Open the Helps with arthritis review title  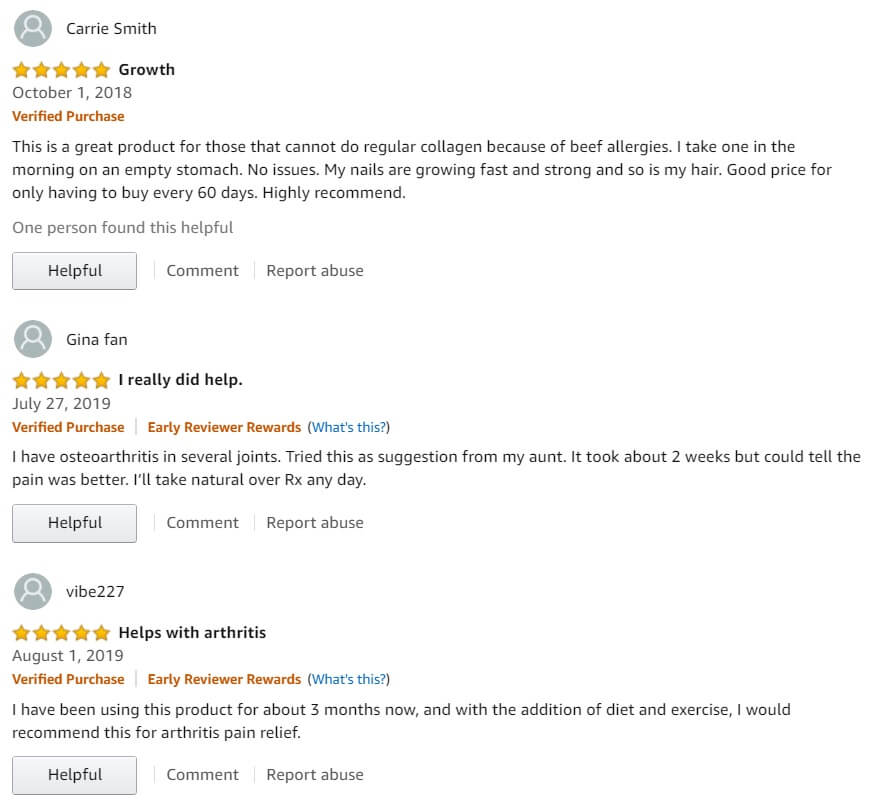coord(192,633)
